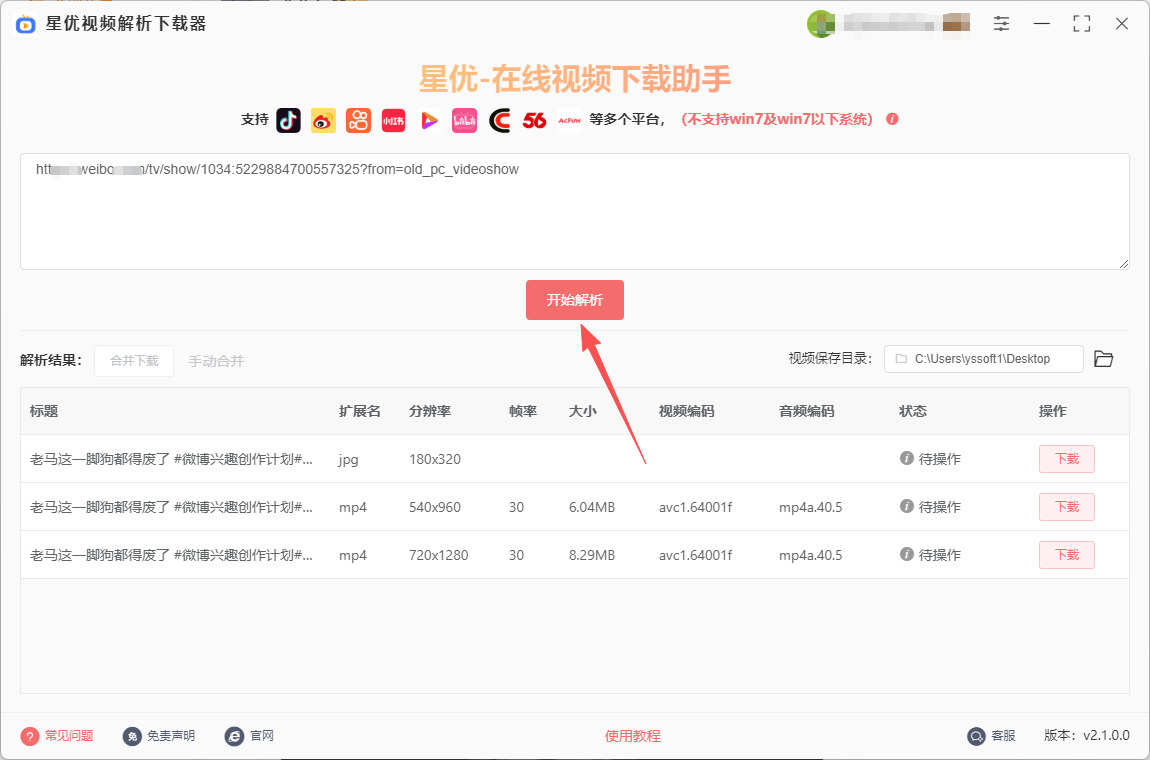Click the Weibo platform icon

pos(323,120)
